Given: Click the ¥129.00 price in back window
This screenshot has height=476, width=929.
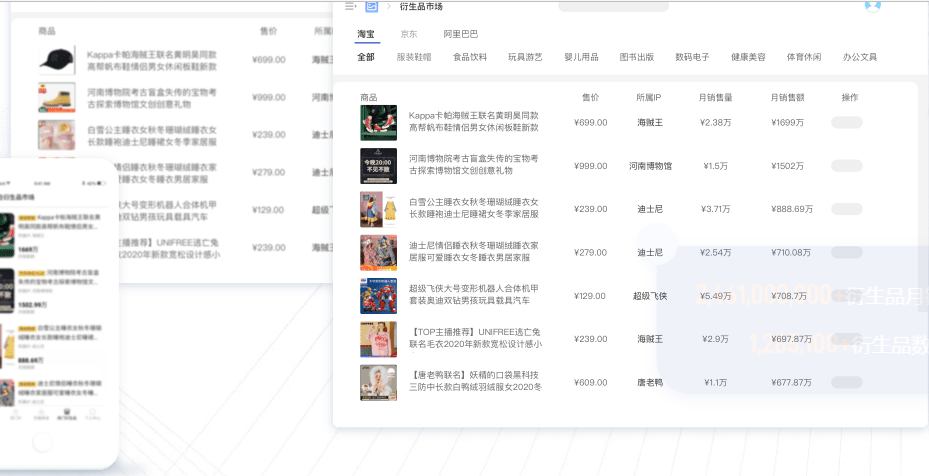Looking at the screenshot, I should coord(268,210).
